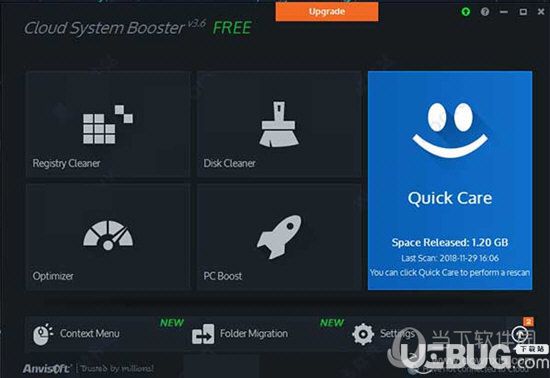Click the 'Settings' label
Screen dimensions: 550x378
[x=397, y=333]
